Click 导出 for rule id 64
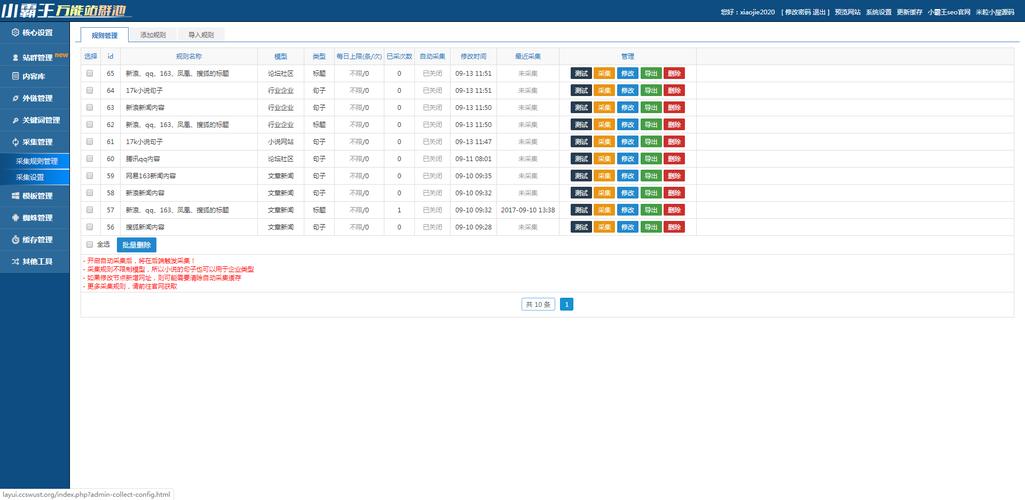The width and height of the screenshot is (1025, 500). point(651,90)
